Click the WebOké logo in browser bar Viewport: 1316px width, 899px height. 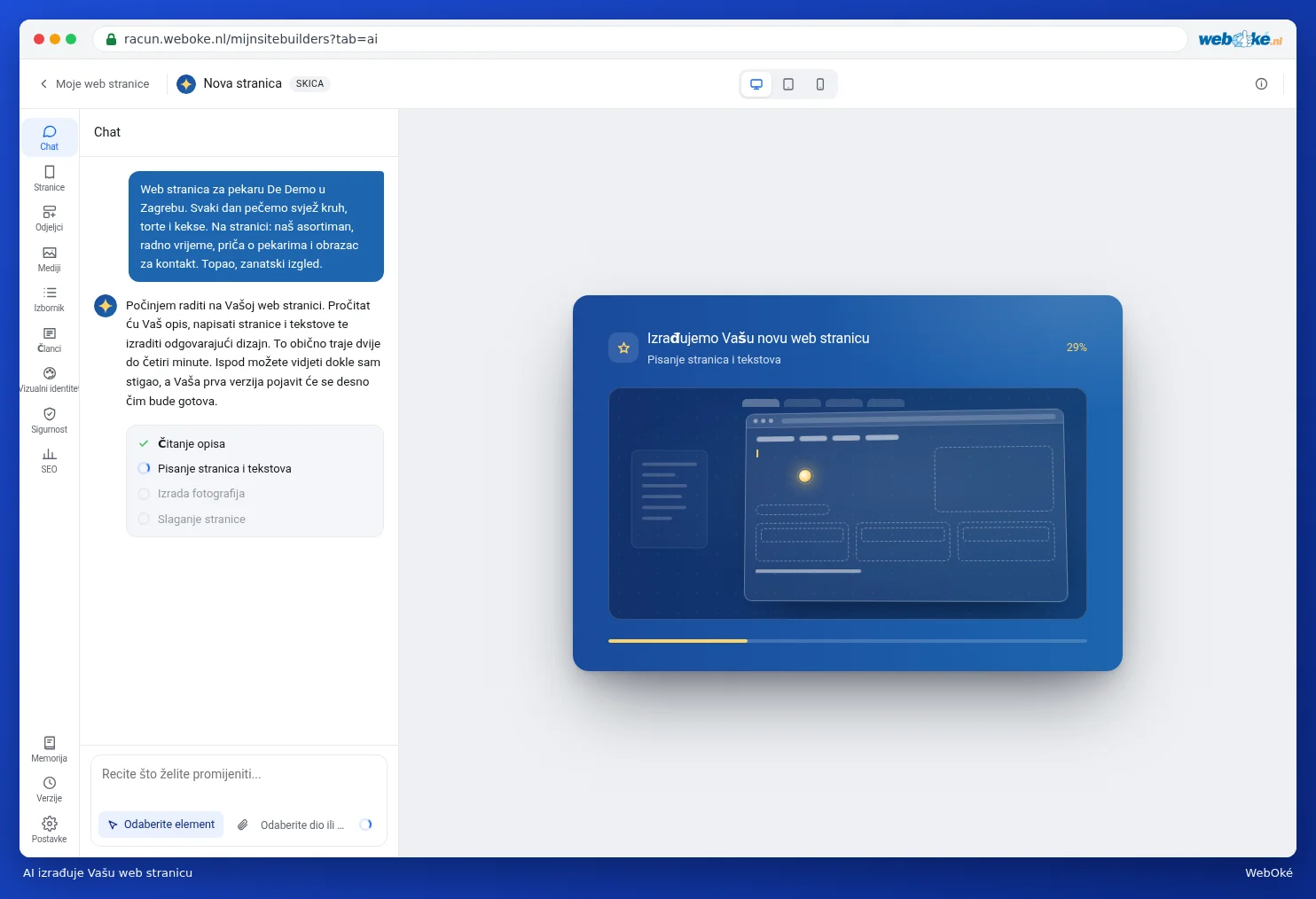[1240, 39]
